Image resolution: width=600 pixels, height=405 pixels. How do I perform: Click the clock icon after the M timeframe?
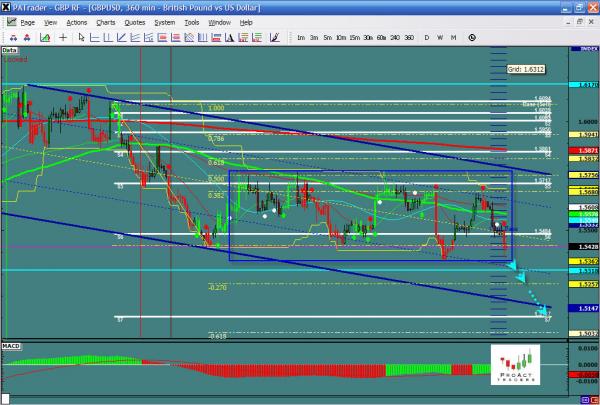[470, 37]
